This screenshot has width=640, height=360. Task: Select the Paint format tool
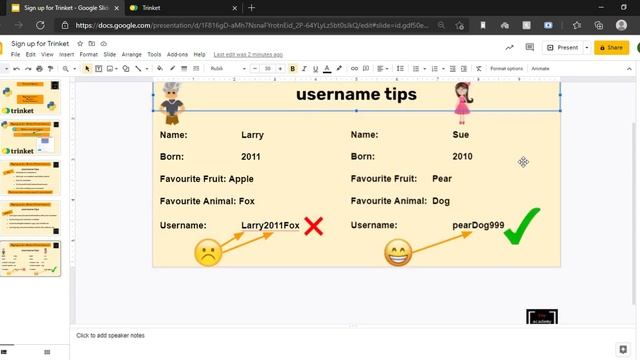coord(51,69)
